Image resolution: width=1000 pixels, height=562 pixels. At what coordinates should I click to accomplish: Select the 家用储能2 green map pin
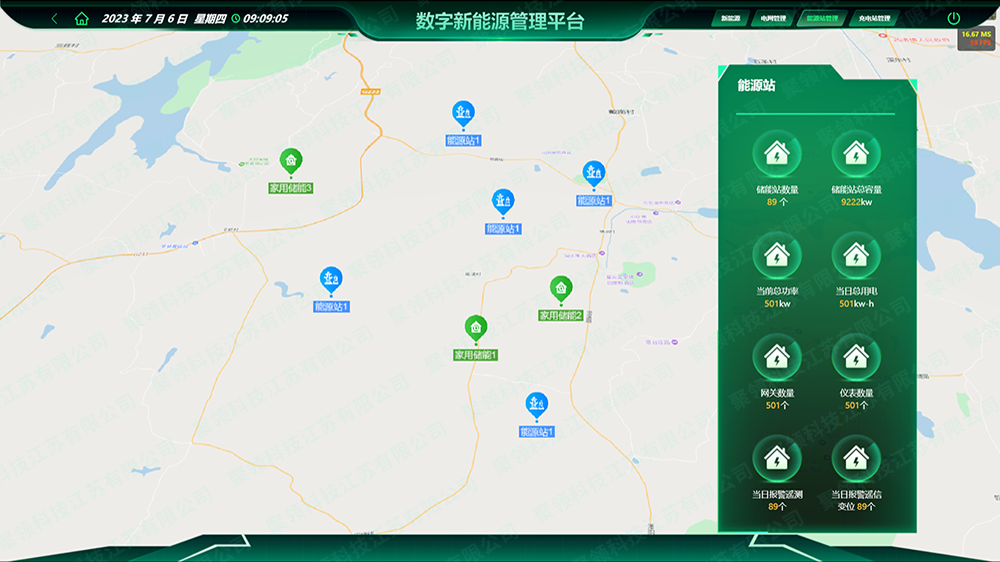561,290
